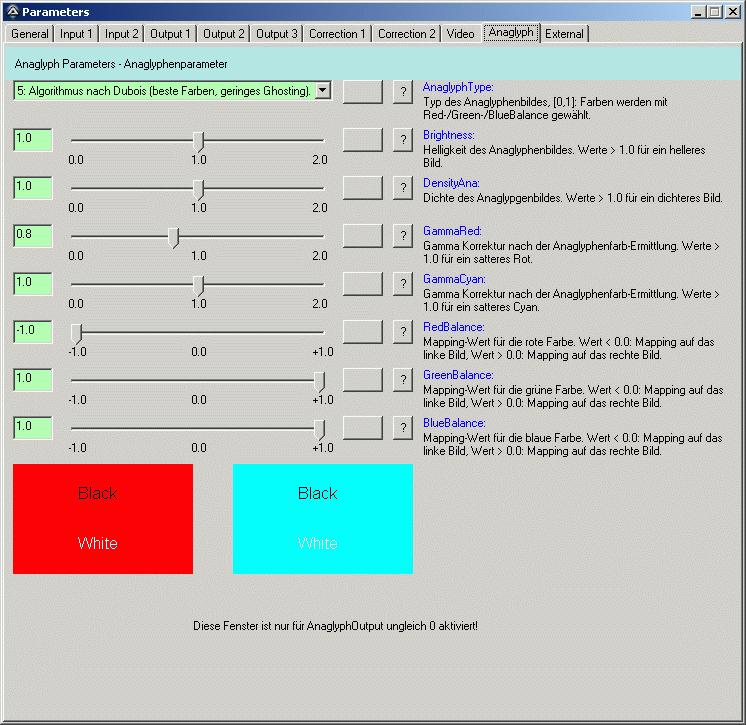
Task: Click the RedBalance slider handle
Action: pyautogui.click(x=76, y=333)
